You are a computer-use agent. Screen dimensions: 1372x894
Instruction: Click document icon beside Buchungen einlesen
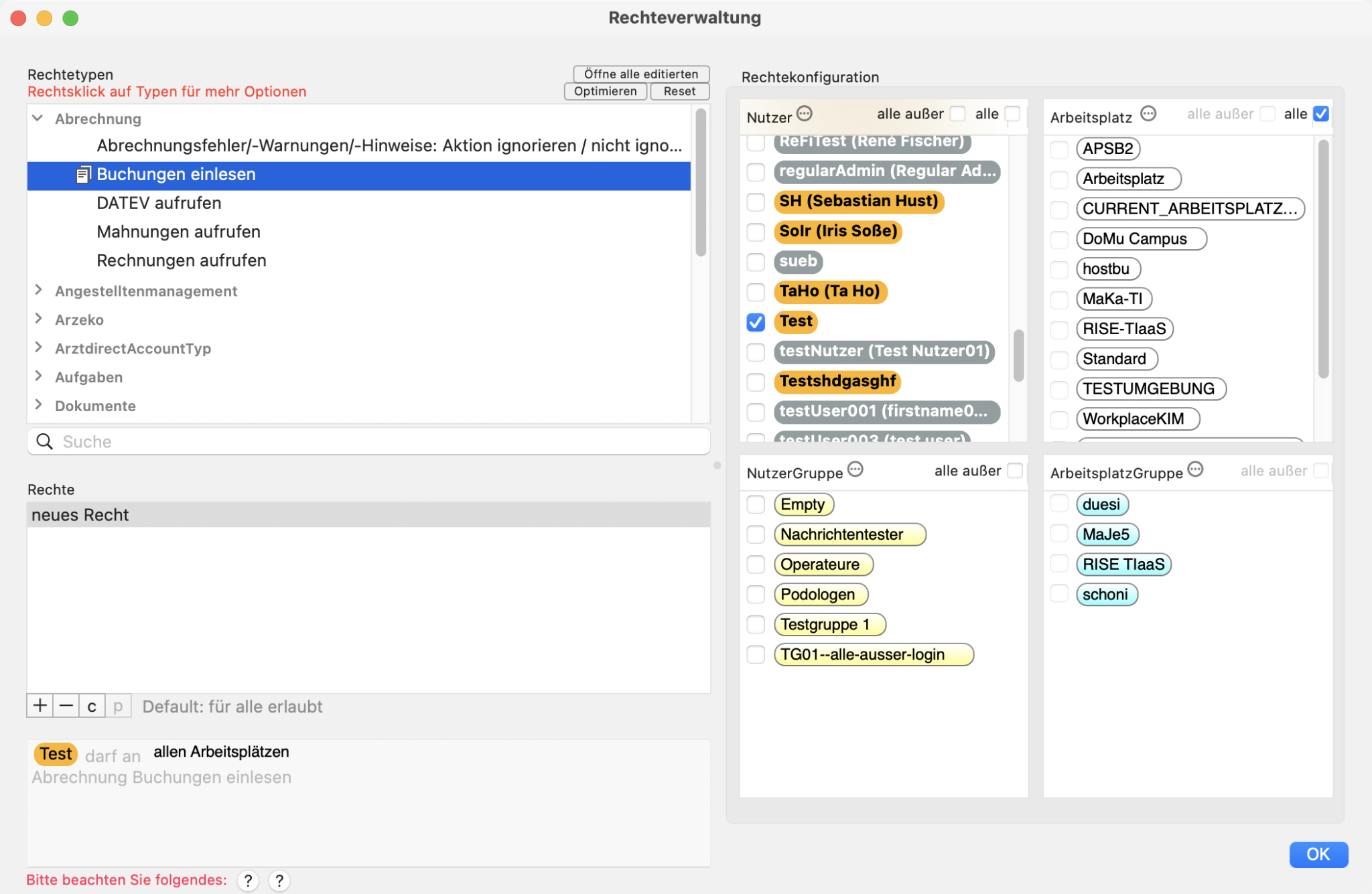83,175
